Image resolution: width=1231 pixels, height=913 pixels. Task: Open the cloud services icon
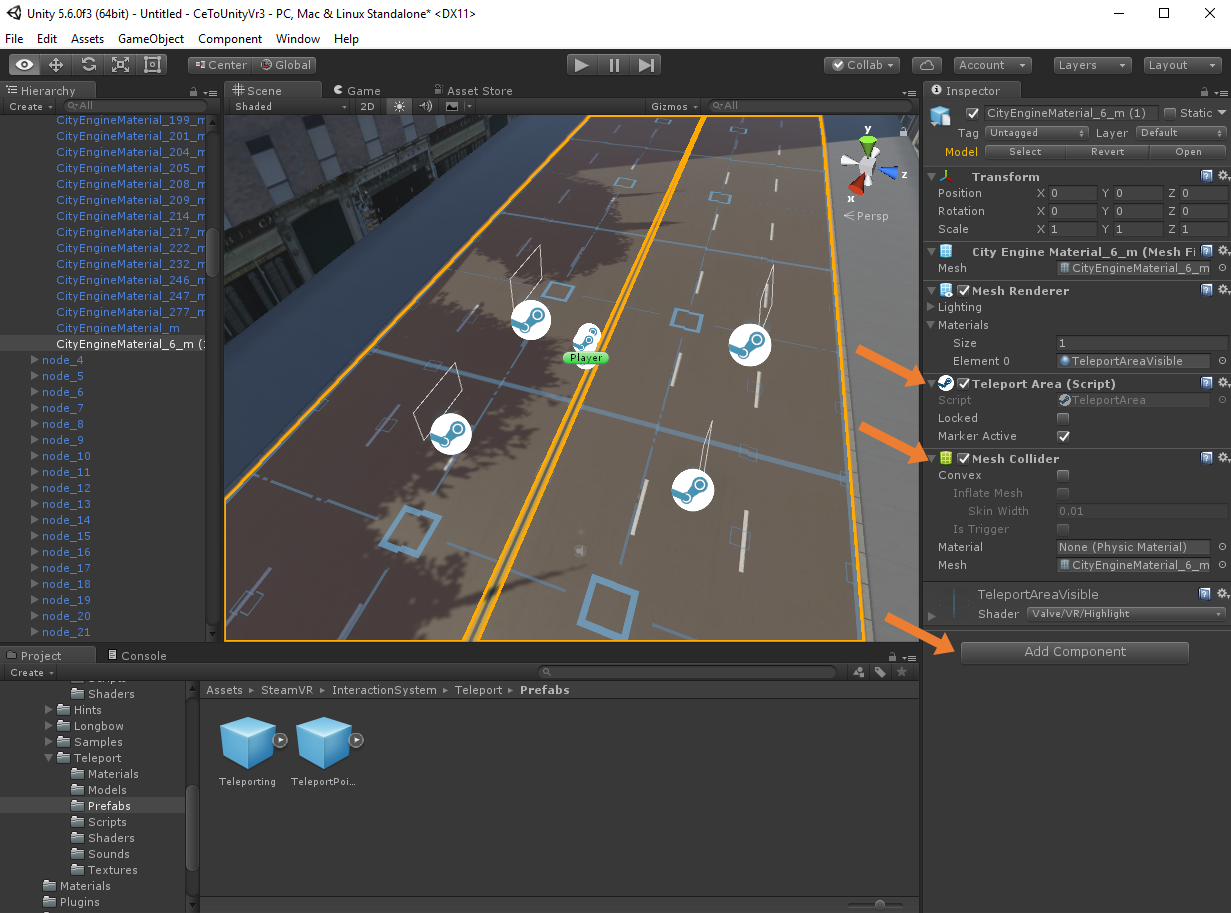tap(927, 65)
